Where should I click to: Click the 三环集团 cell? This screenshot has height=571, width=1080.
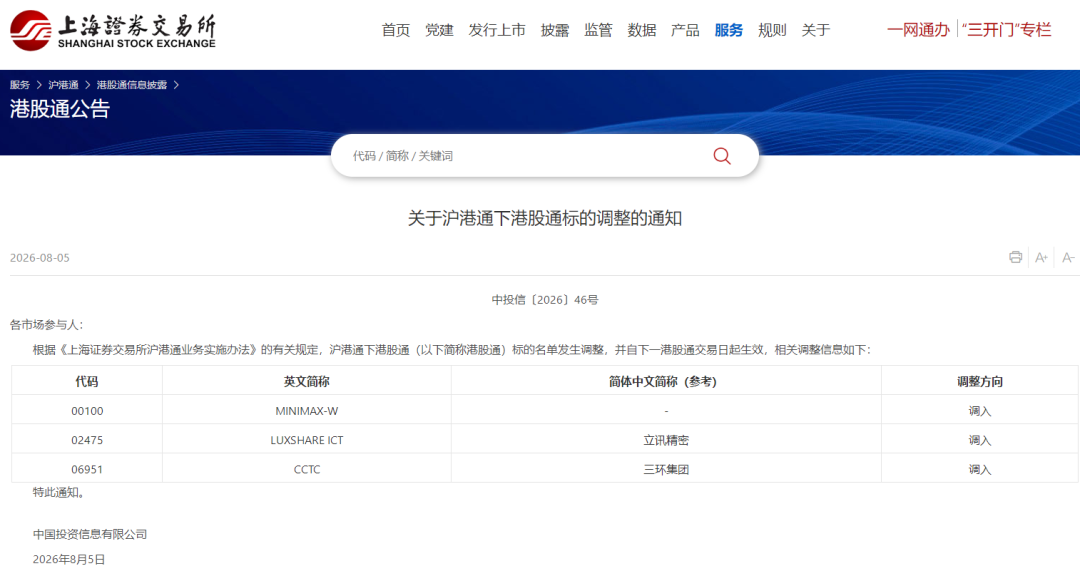tap(666, 470)
